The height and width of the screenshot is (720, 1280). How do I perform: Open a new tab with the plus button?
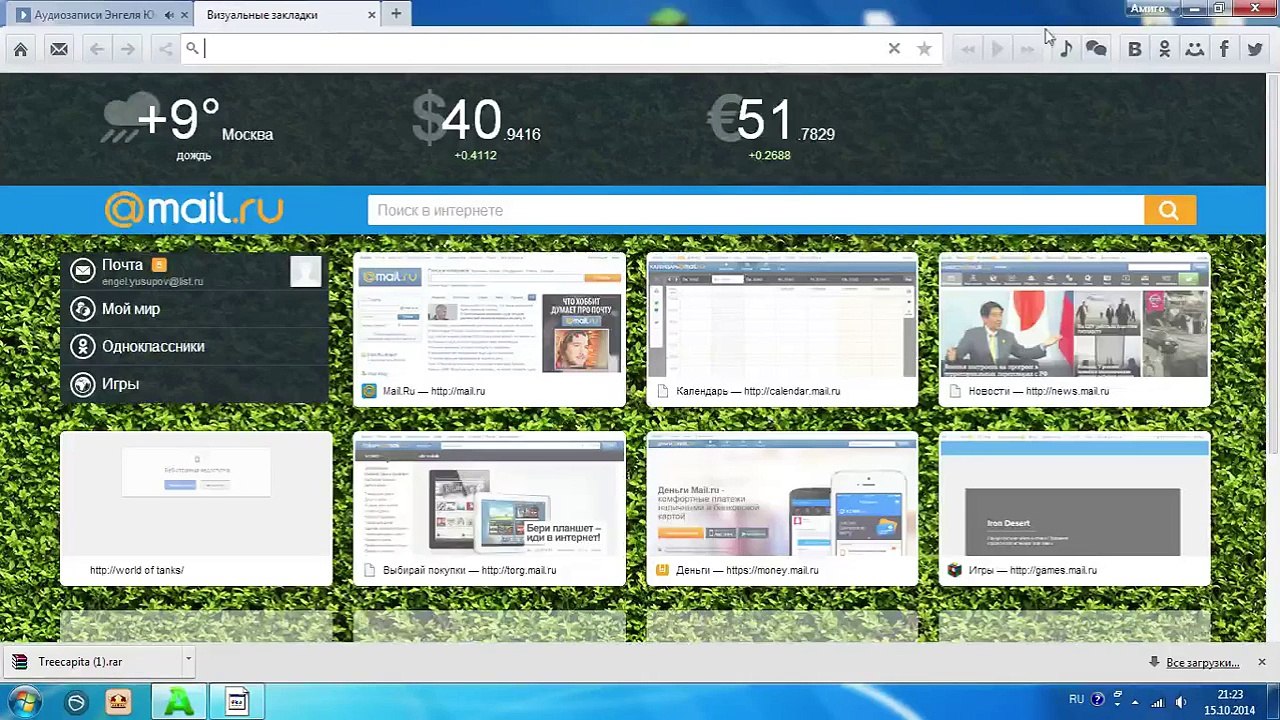click(396, 14)
